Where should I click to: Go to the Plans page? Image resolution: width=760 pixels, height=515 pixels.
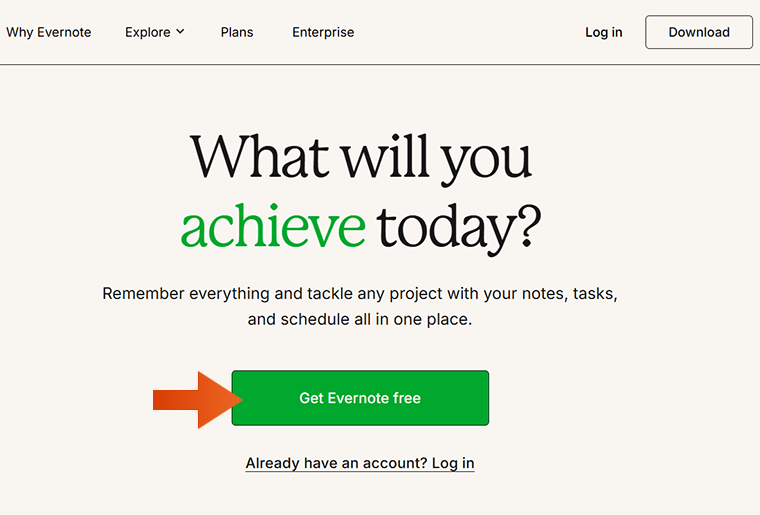click(237, 32)
